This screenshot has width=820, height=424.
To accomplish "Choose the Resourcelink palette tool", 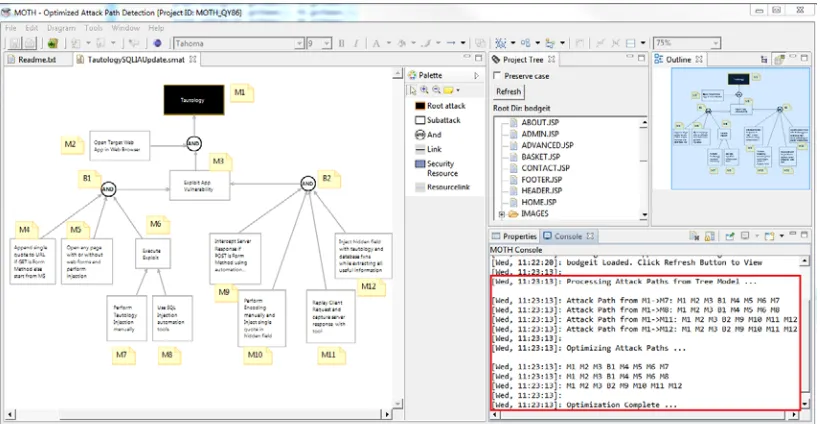I will coord(442,187).
